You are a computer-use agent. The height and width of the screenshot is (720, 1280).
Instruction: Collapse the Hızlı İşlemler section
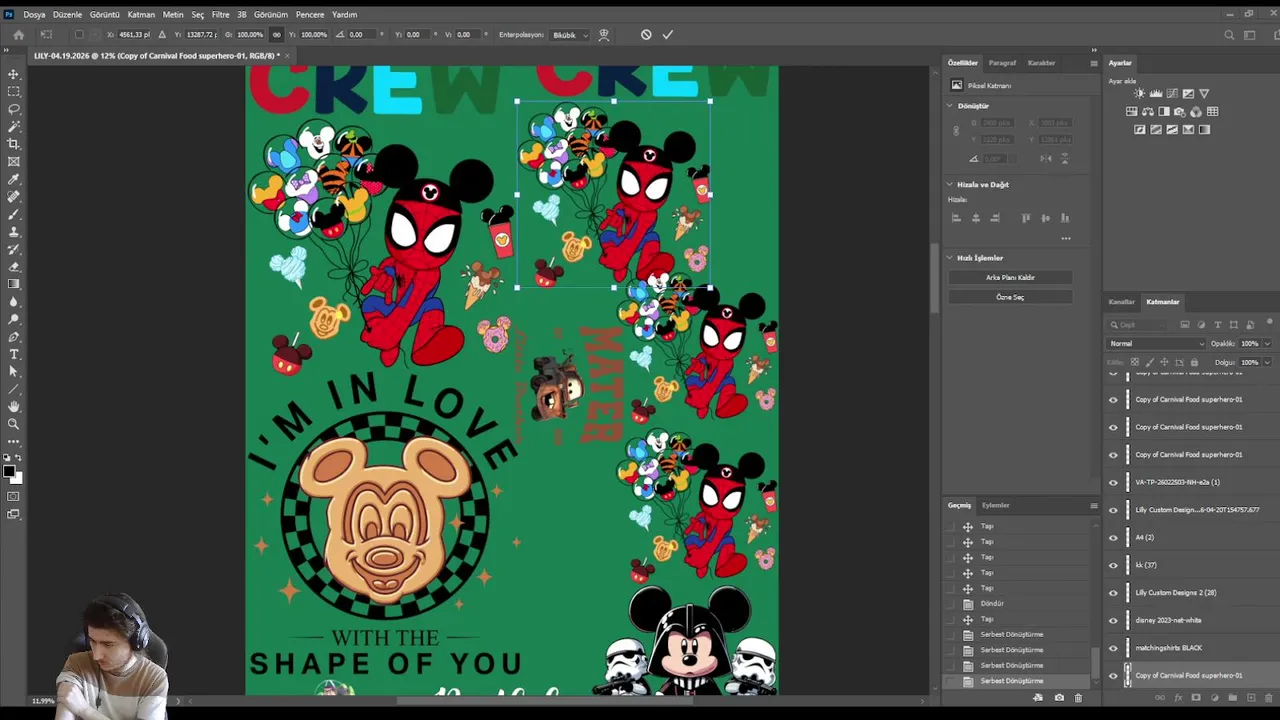pyautogui.click(x=950, y=257)
